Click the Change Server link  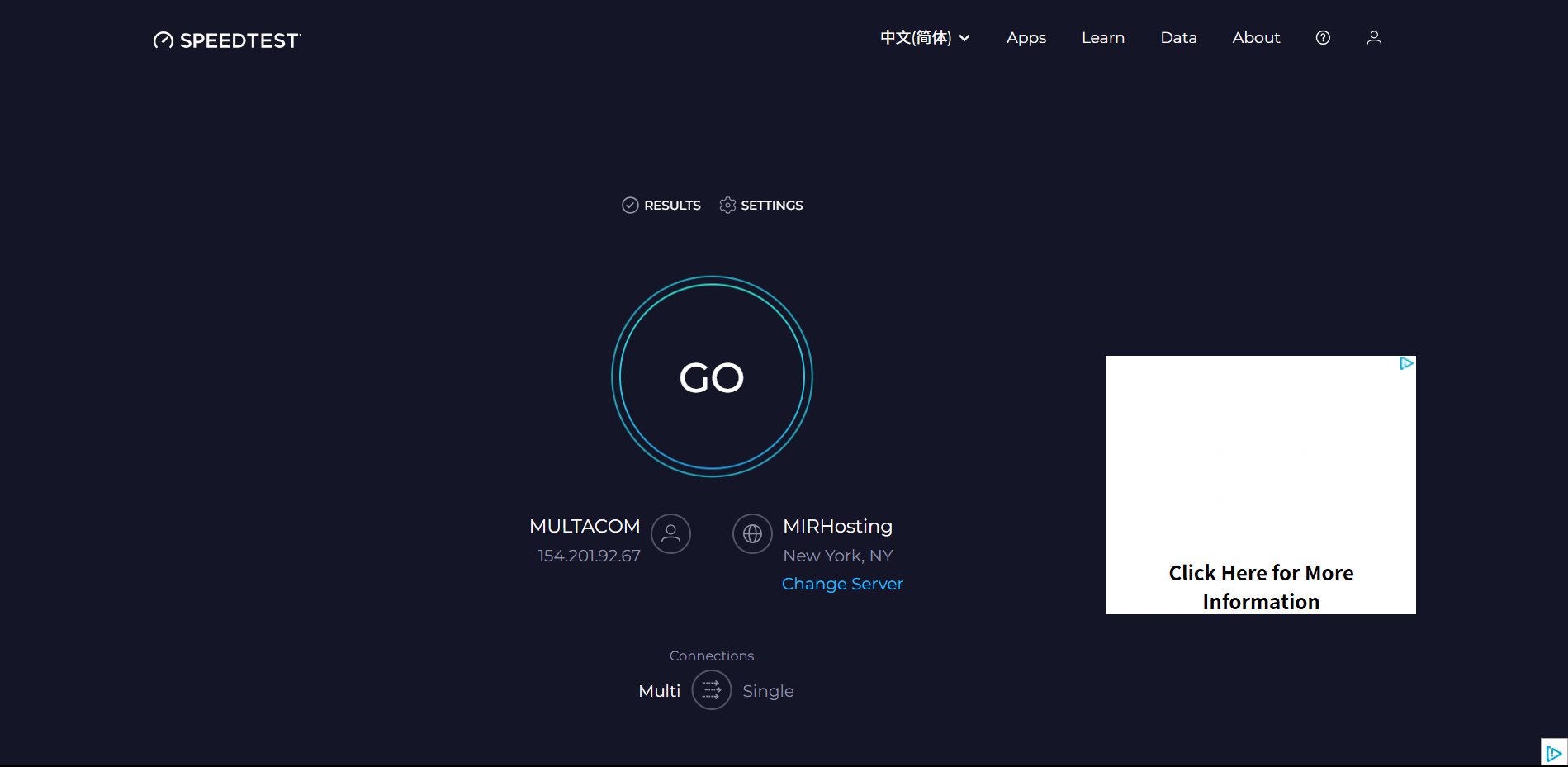point(842,584)
